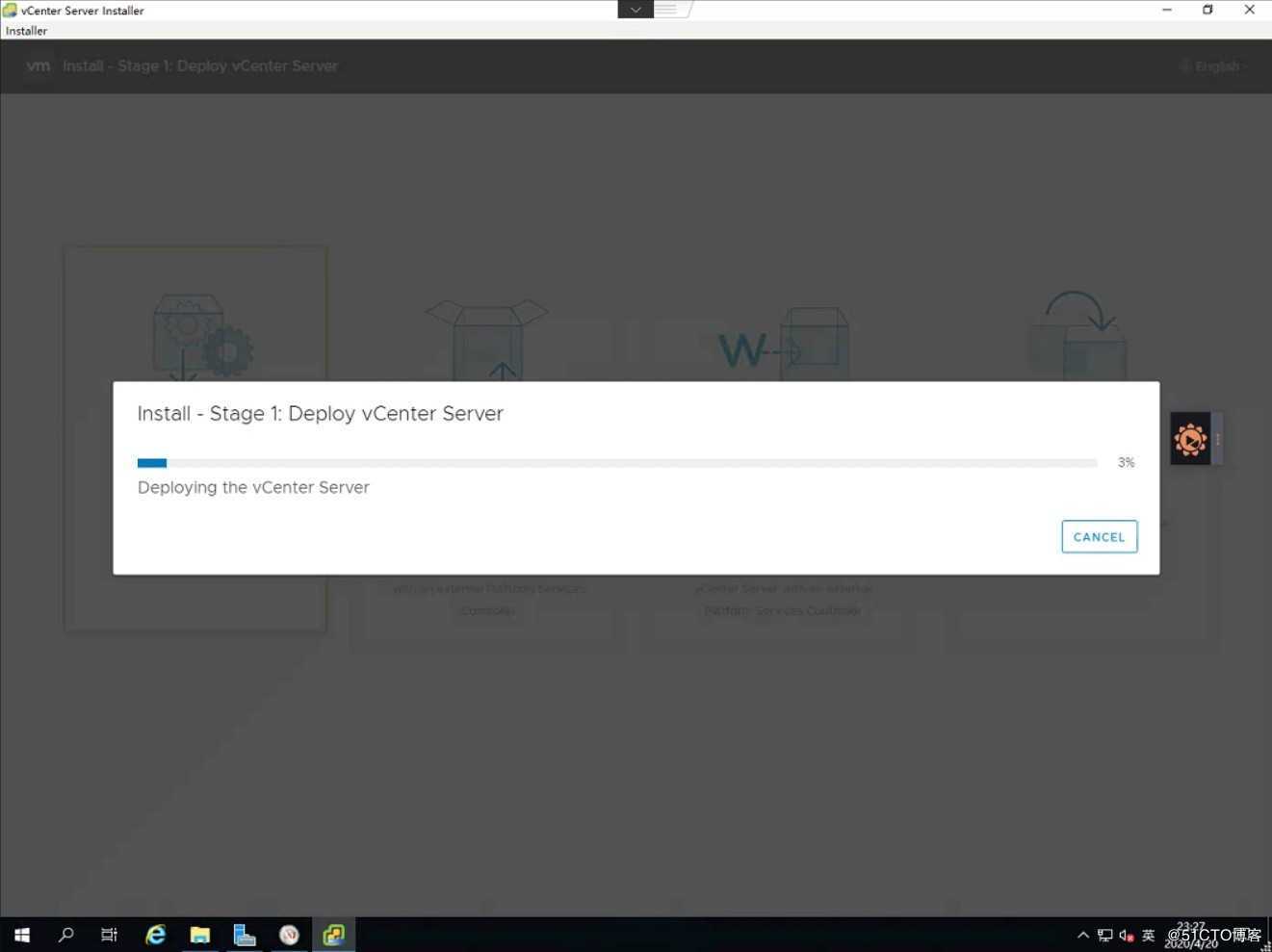
Task: Click the Migrate card W arrow icon
Action: coord(783,343)
